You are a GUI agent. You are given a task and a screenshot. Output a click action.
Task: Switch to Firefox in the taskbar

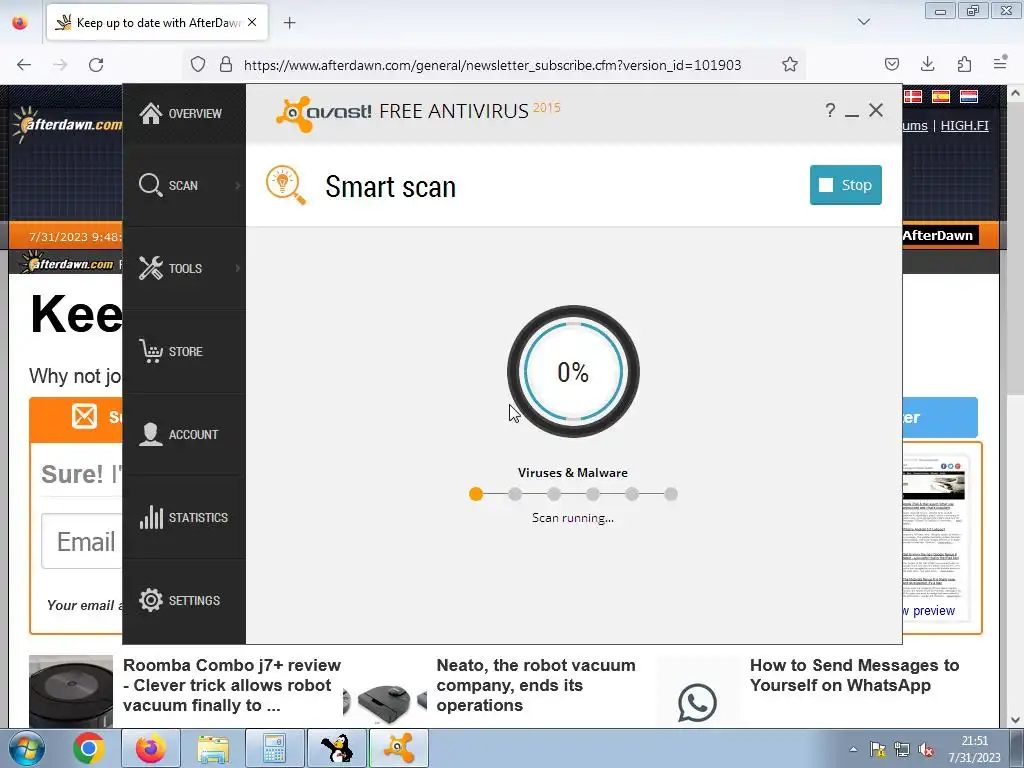pos(150,748)
